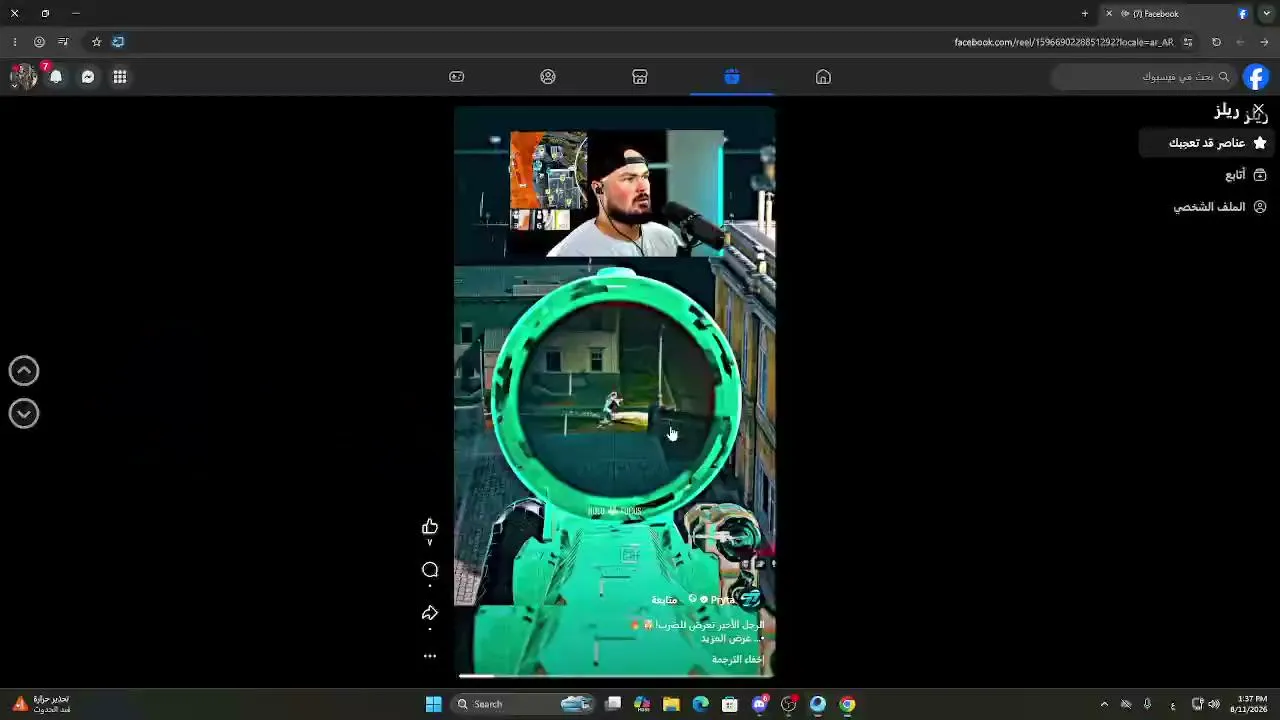Open Messenger chats

tap(88, 77)
